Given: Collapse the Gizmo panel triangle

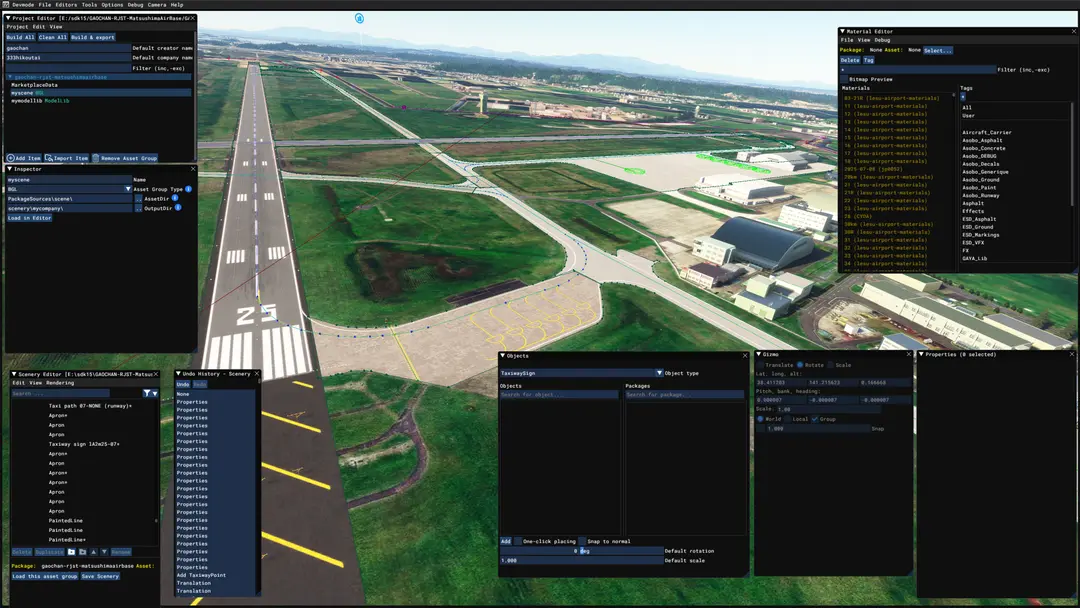Looking at the screenshot, I should click(x=759, y=354).
